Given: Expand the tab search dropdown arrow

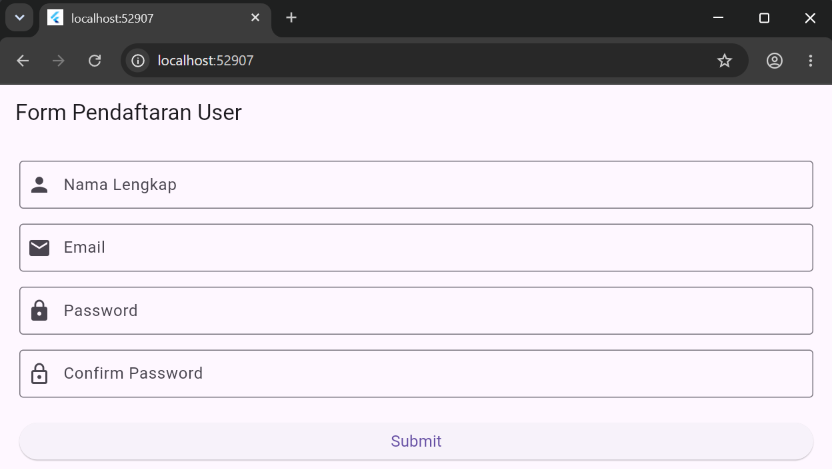Looking at the screenshot, I should coord(20,18).
